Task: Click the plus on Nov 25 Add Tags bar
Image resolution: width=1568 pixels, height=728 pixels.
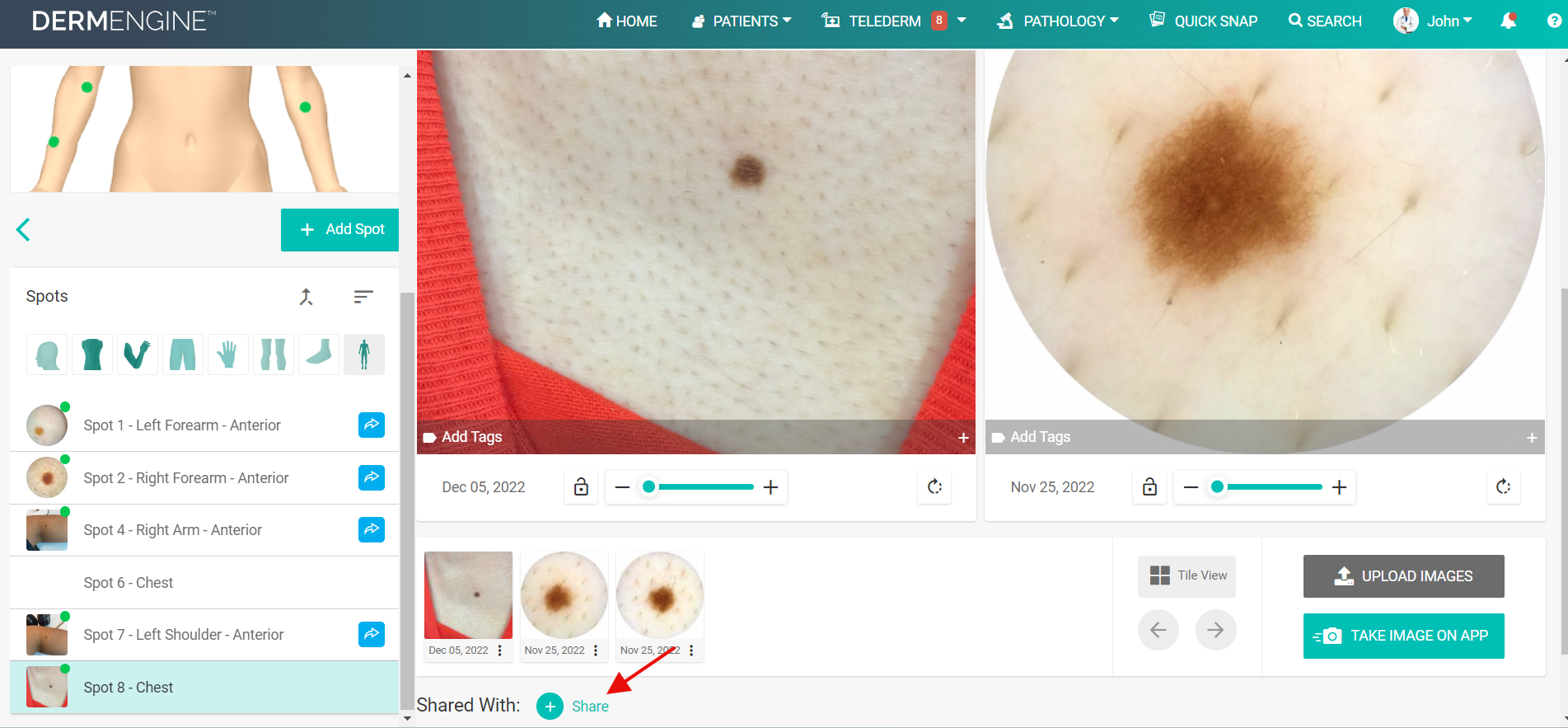Action: tap(1532, 438)
